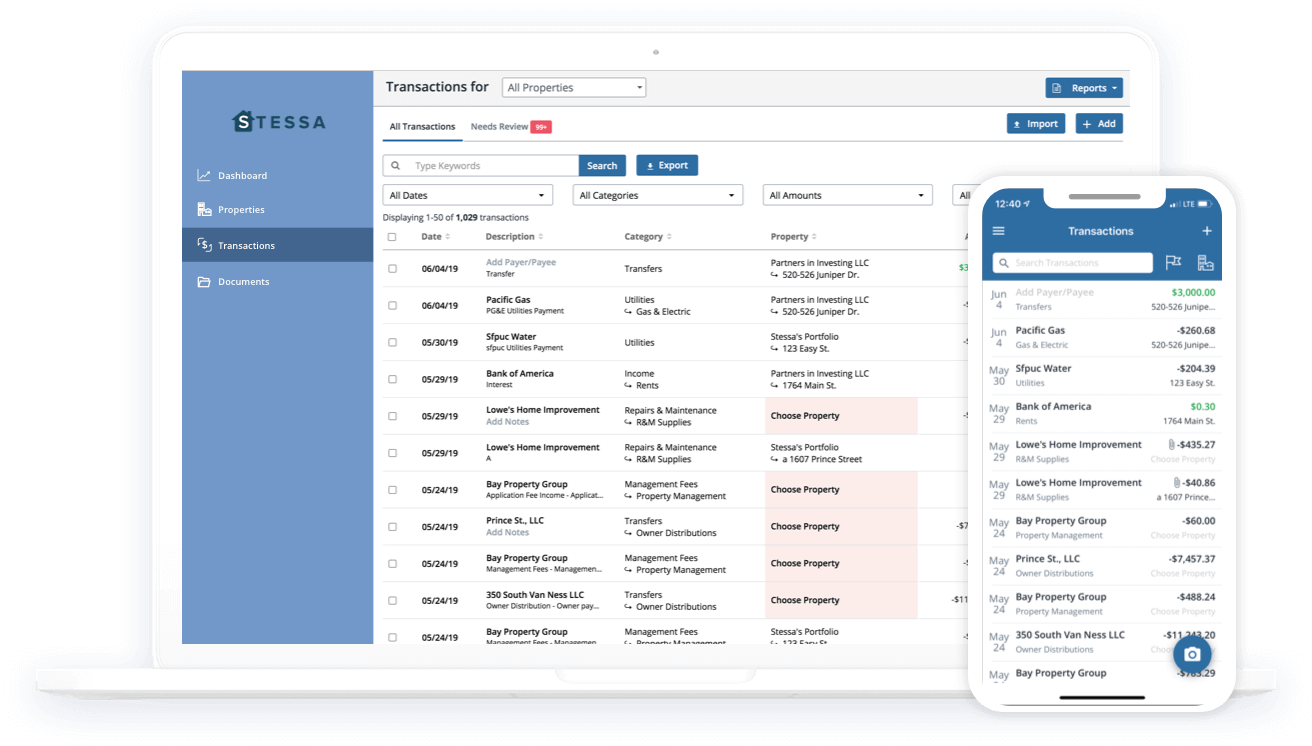Check the Pacific Gas transaction checkbox
Screen dimensions: 1312x746
point(392,305)
